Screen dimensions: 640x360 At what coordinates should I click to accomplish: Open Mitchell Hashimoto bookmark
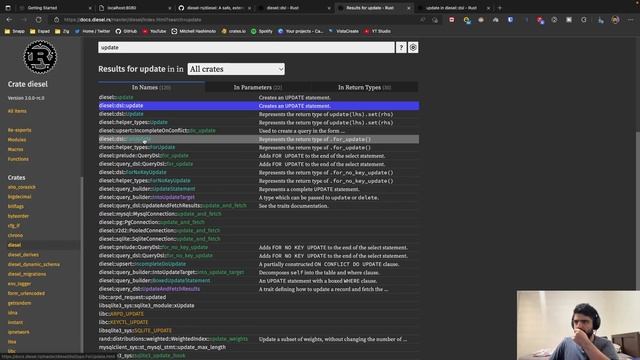tap(193, 31)
